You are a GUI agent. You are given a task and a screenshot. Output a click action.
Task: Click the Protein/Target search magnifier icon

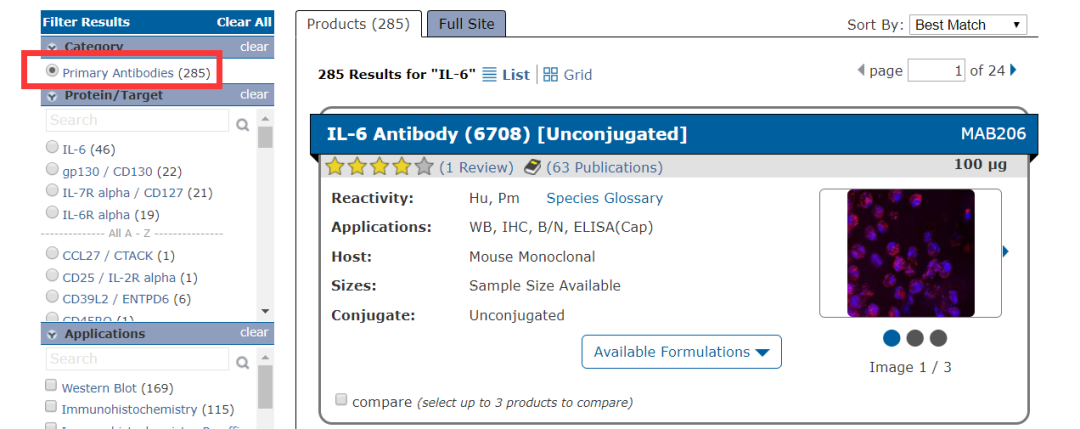tap(242, 125)
